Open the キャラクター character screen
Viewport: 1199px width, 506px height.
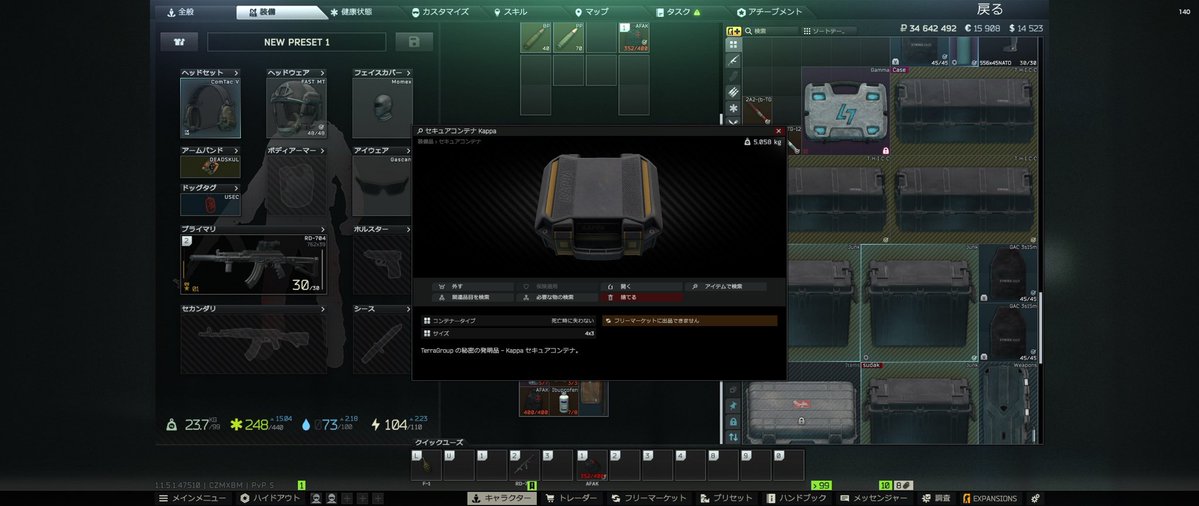[x=502, y=498]
